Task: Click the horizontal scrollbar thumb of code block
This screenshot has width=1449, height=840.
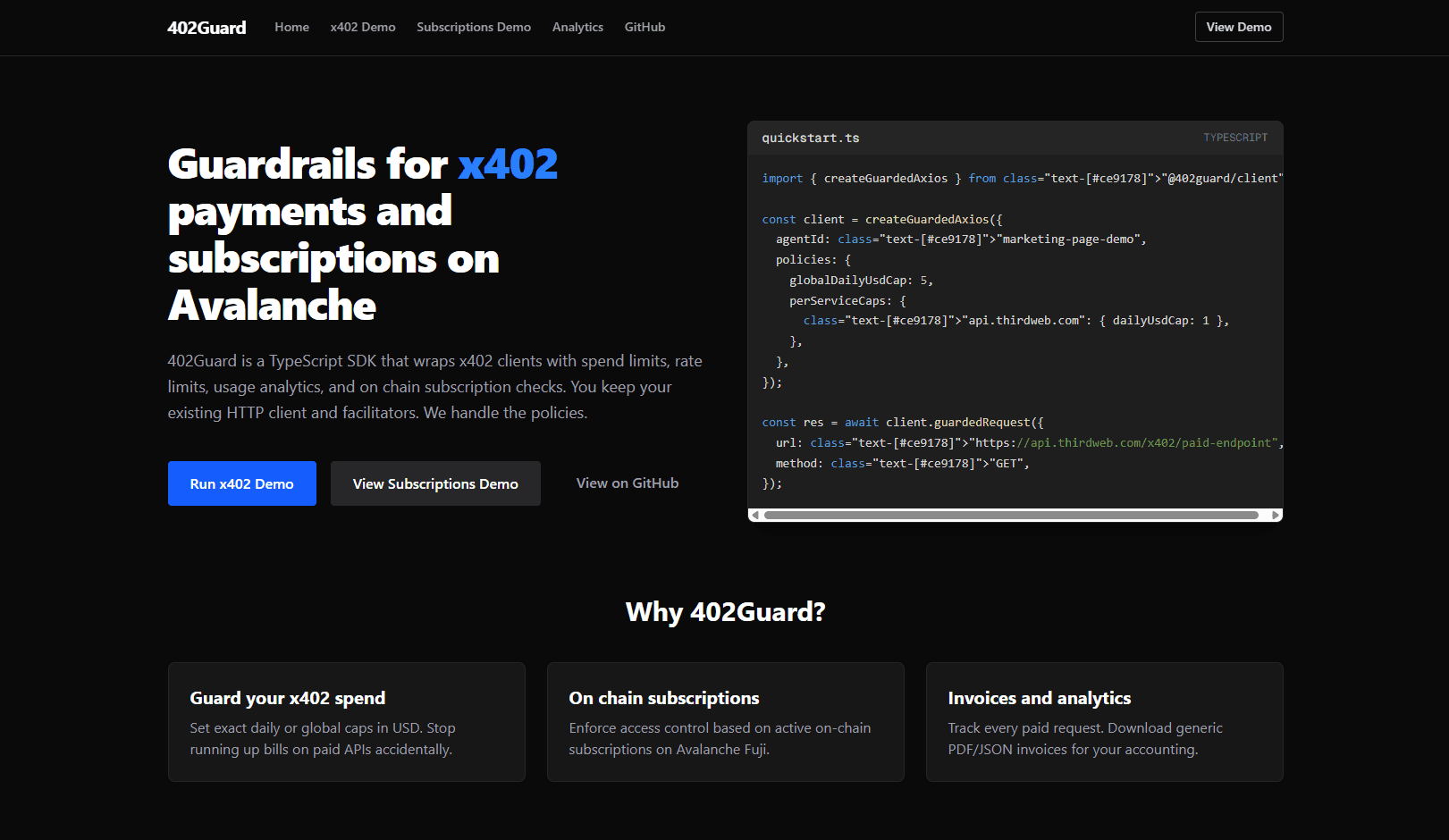Action: tap(1011, 515)
